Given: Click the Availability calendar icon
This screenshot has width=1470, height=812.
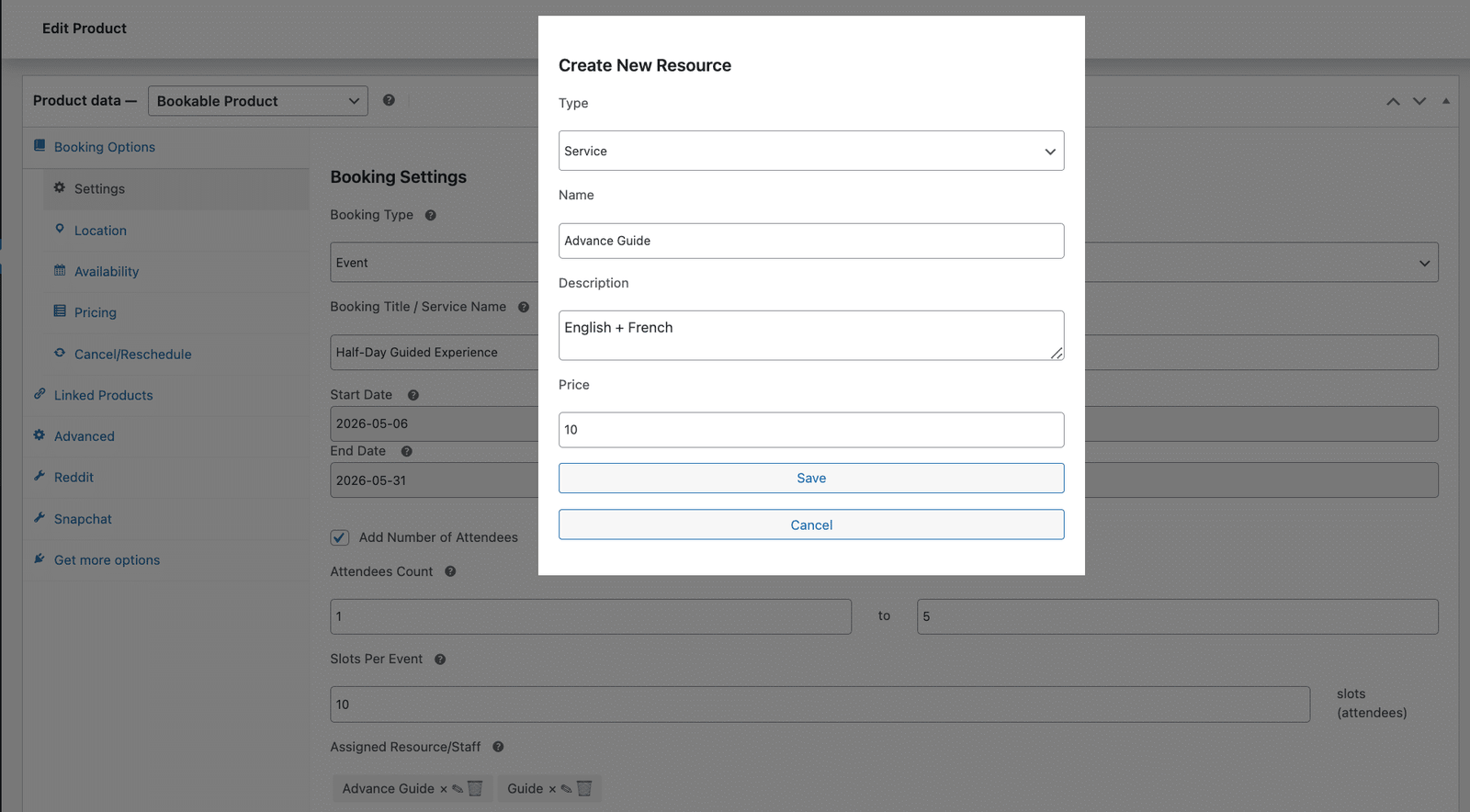Looking at the screenshot, I should coord(60,270).
